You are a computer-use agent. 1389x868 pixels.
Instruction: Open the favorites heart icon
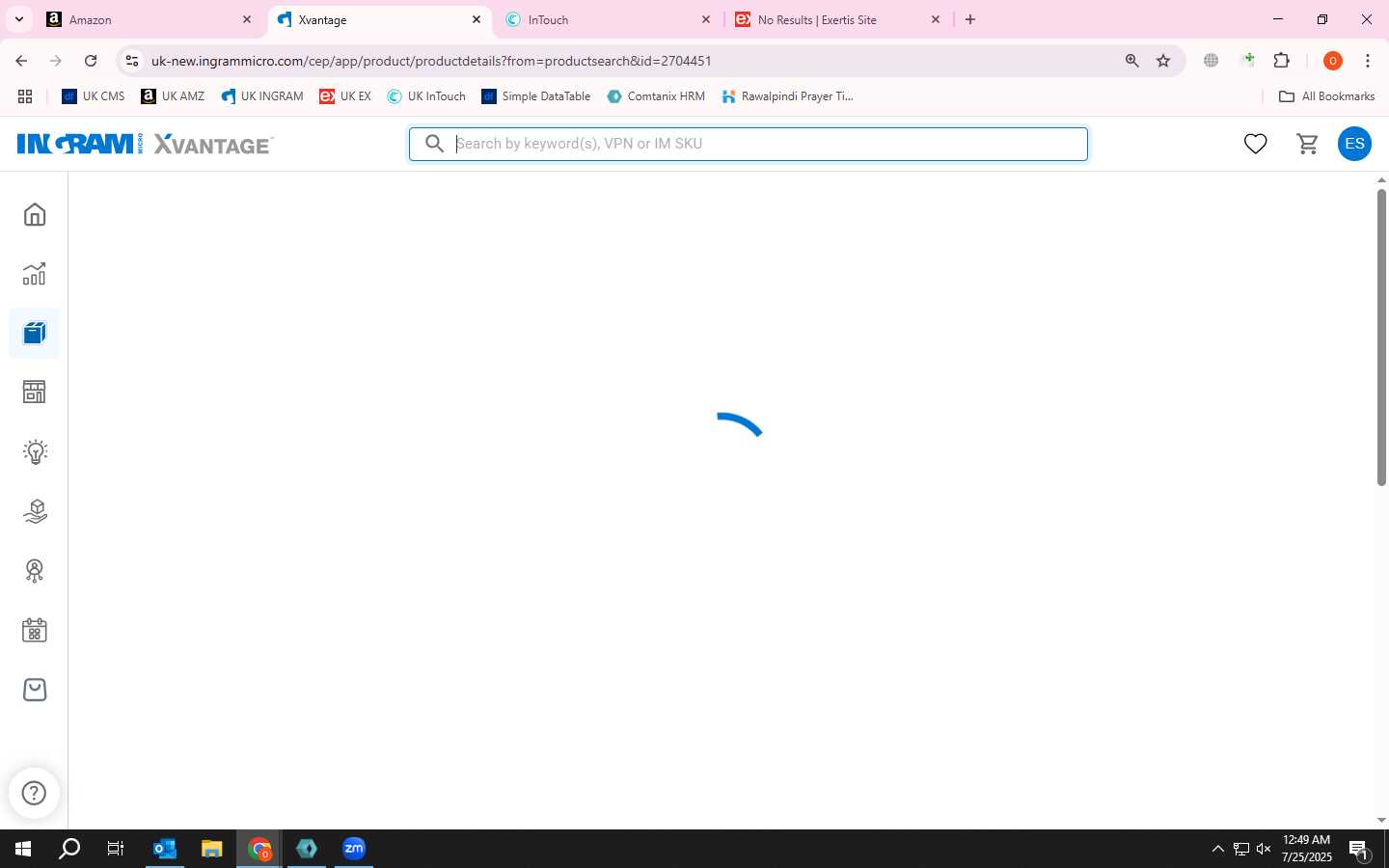point(1255,144)
